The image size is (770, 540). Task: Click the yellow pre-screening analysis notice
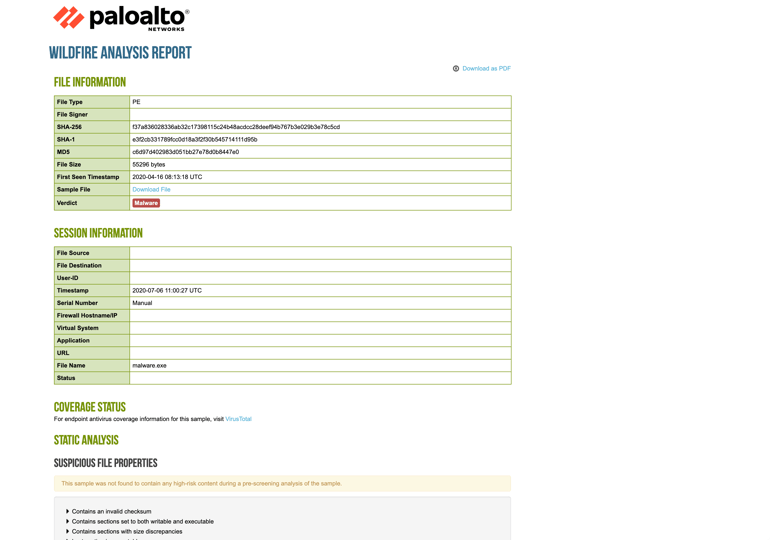point(282,484)
